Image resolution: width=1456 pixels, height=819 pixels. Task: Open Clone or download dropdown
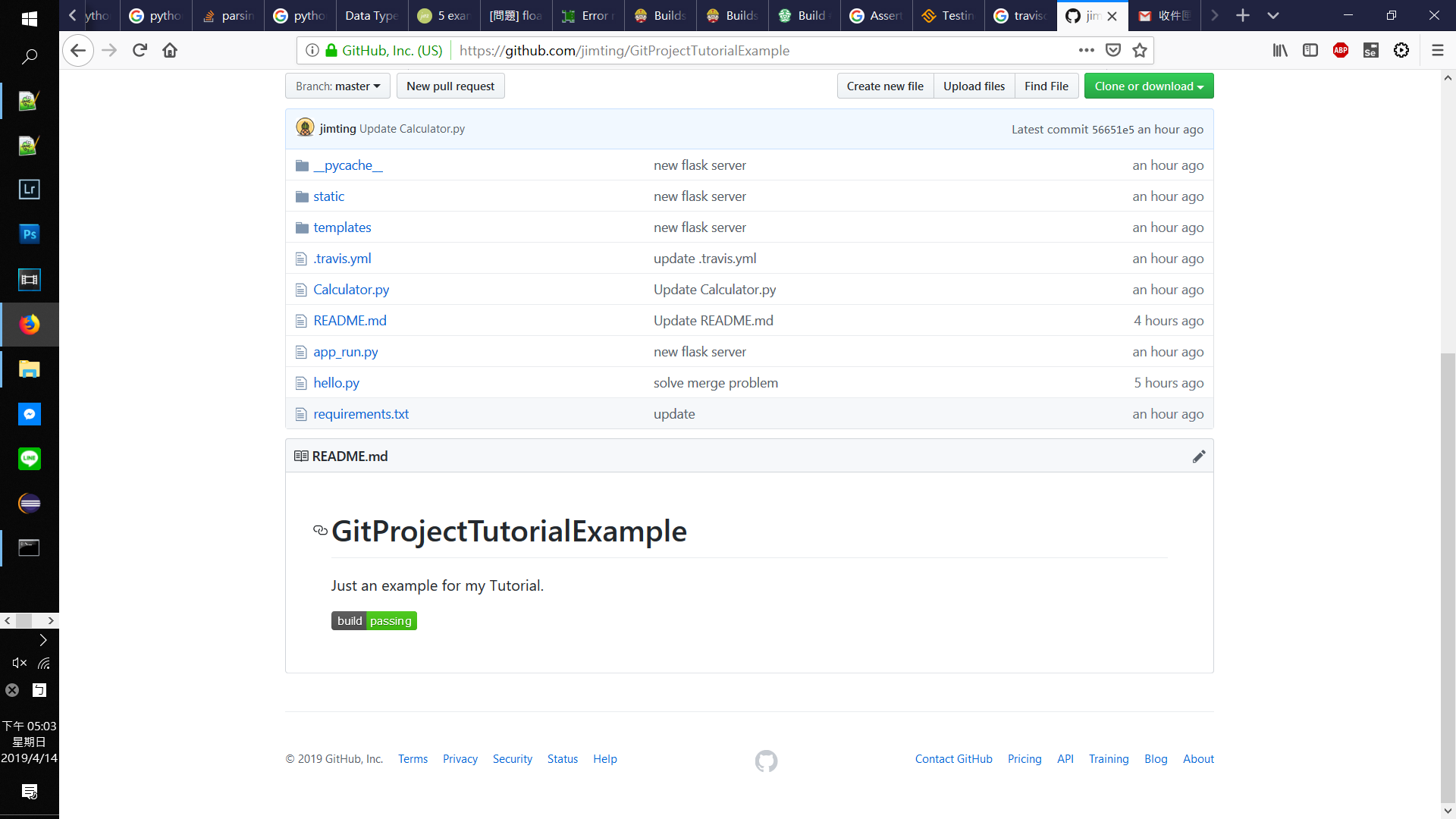click(x=1148, y=86)
